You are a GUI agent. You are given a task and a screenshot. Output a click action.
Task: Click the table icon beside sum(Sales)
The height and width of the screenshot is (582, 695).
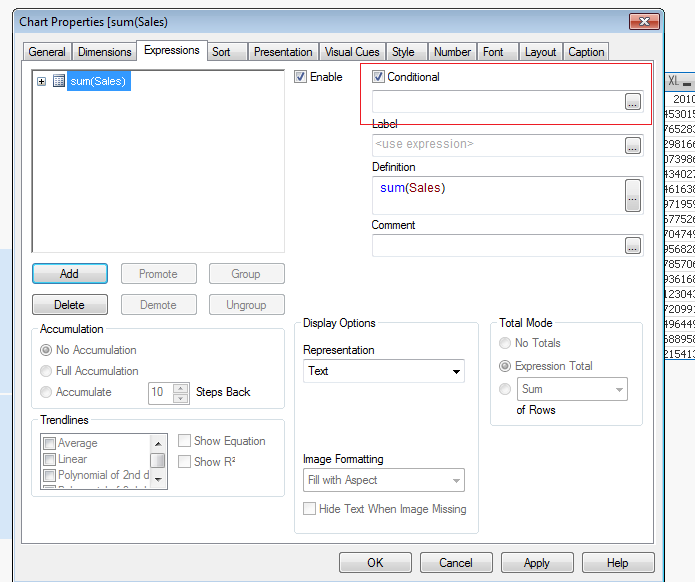point(59,81)
